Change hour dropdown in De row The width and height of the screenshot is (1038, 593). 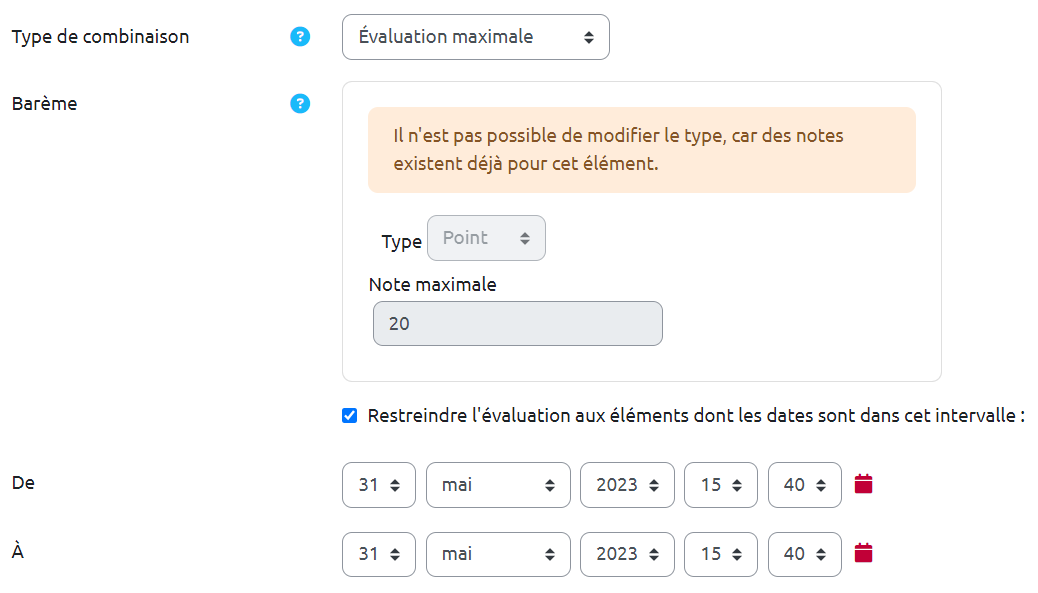point(721,485)
